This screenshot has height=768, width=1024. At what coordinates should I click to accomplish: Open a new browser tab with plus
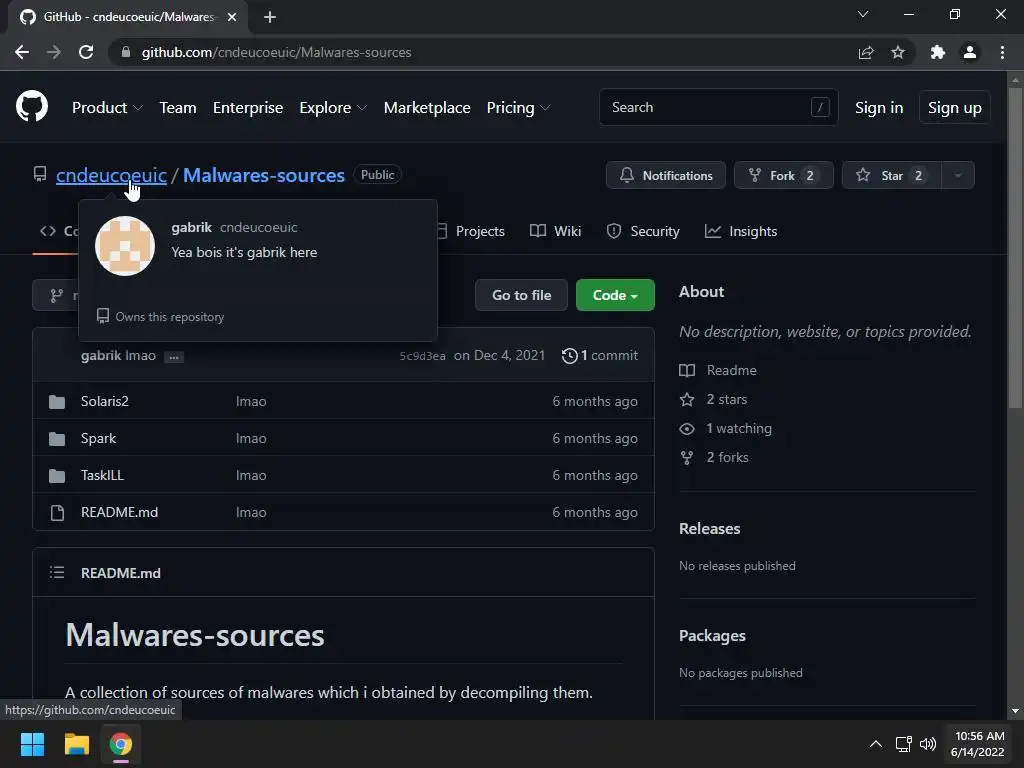pos(270,17)
